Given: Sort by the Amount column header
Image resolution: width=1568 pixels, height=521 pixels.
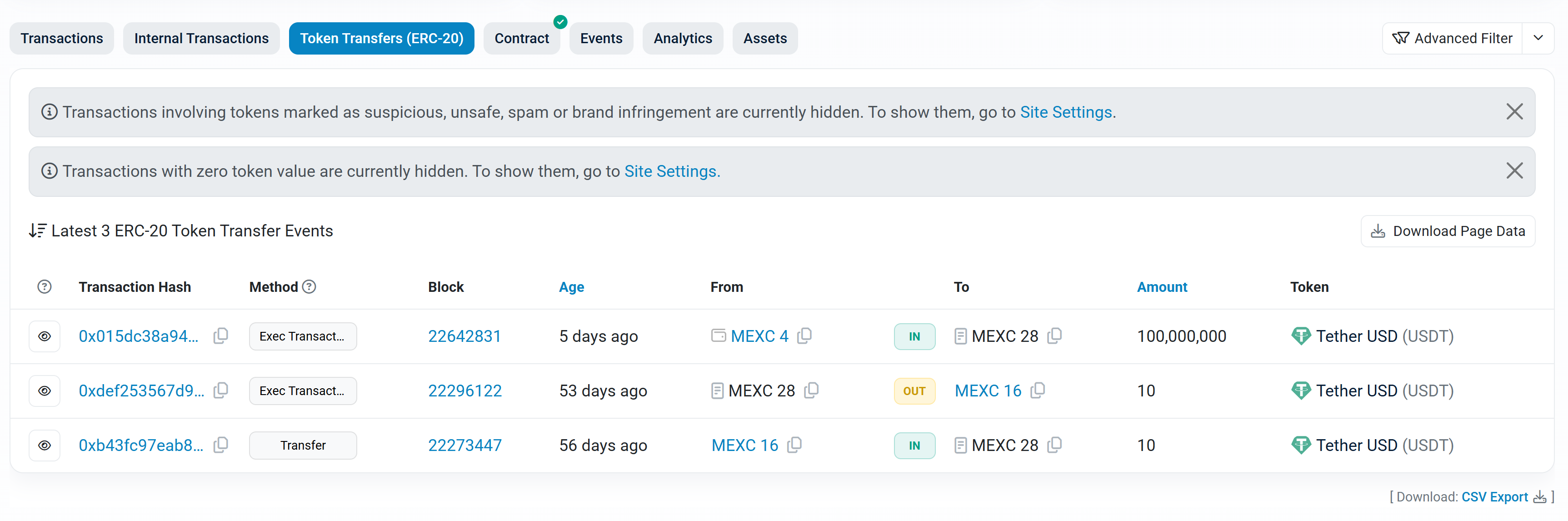Looking at the screenshot, I should 1161,287.
